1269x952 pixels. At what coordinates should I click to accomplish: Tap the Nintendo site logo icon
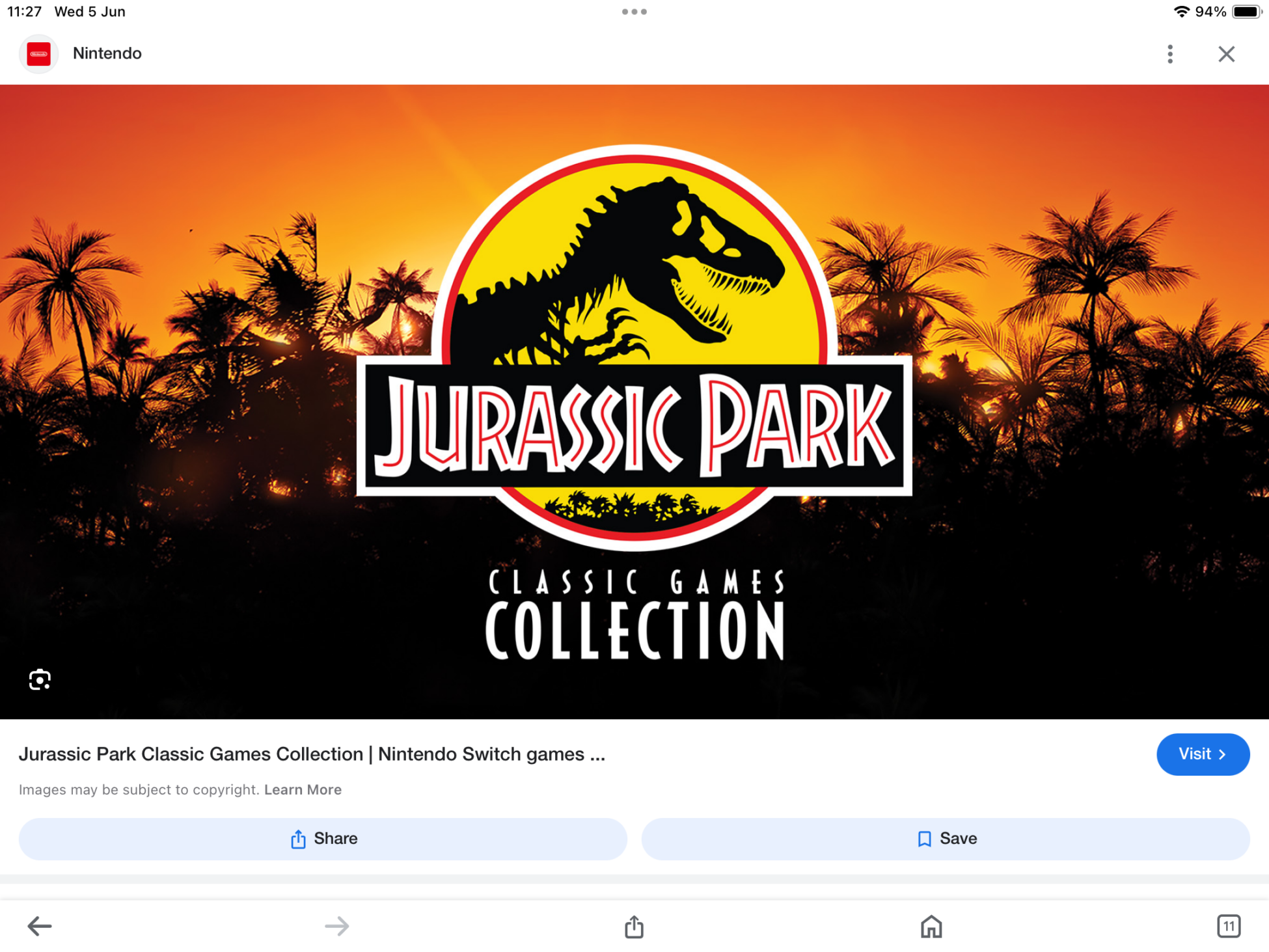pyautogui.click(x=38, y=54)
